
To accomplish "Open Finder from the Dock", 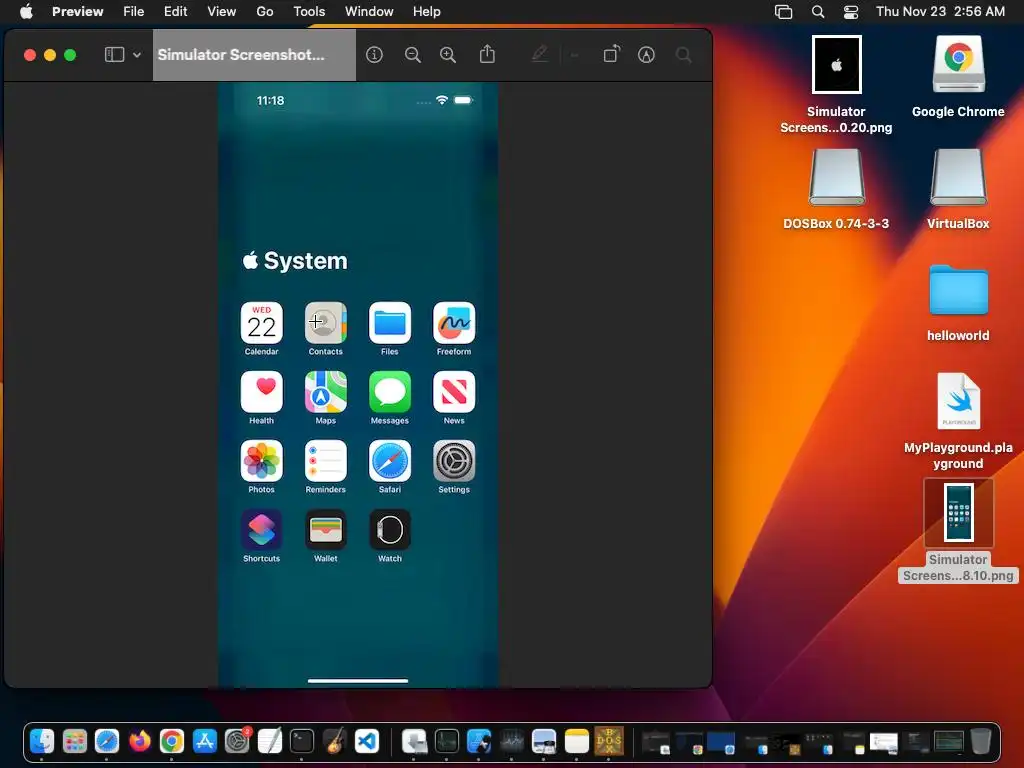I will 42,741.
